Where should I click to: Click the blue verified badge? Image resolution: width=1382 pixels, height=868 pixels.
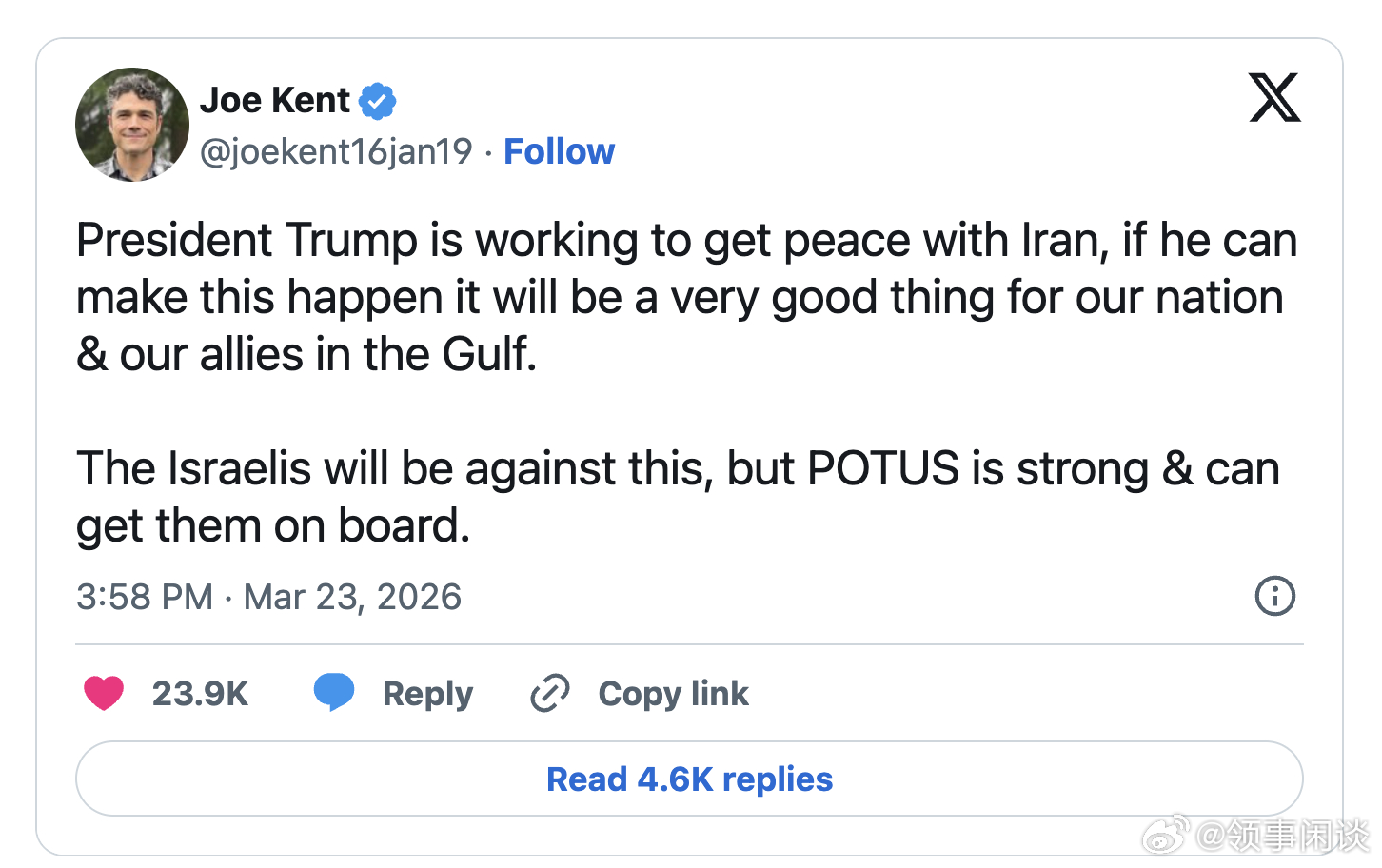(378, 101)
